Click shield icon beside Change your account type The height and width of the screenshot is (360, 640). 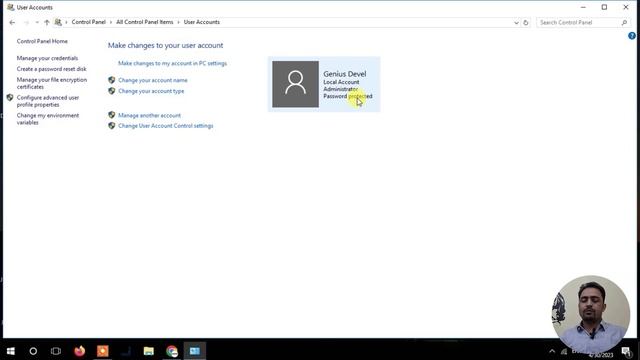click(x=111, y=91)
